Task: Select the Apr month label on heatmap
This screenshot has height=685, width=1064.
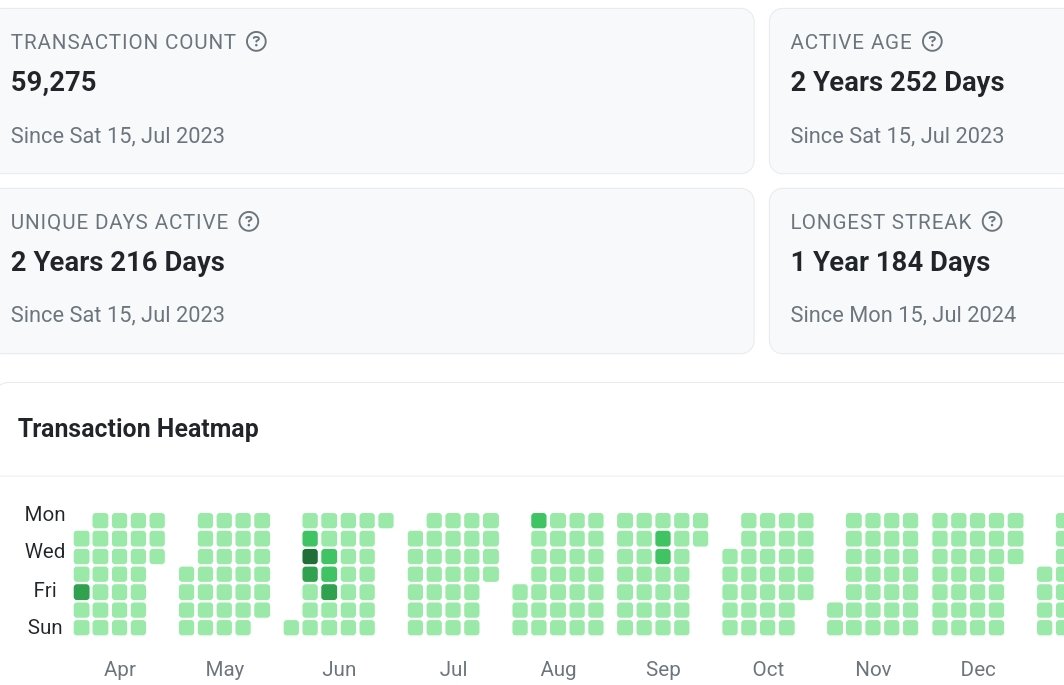Action: click(120, 669)
